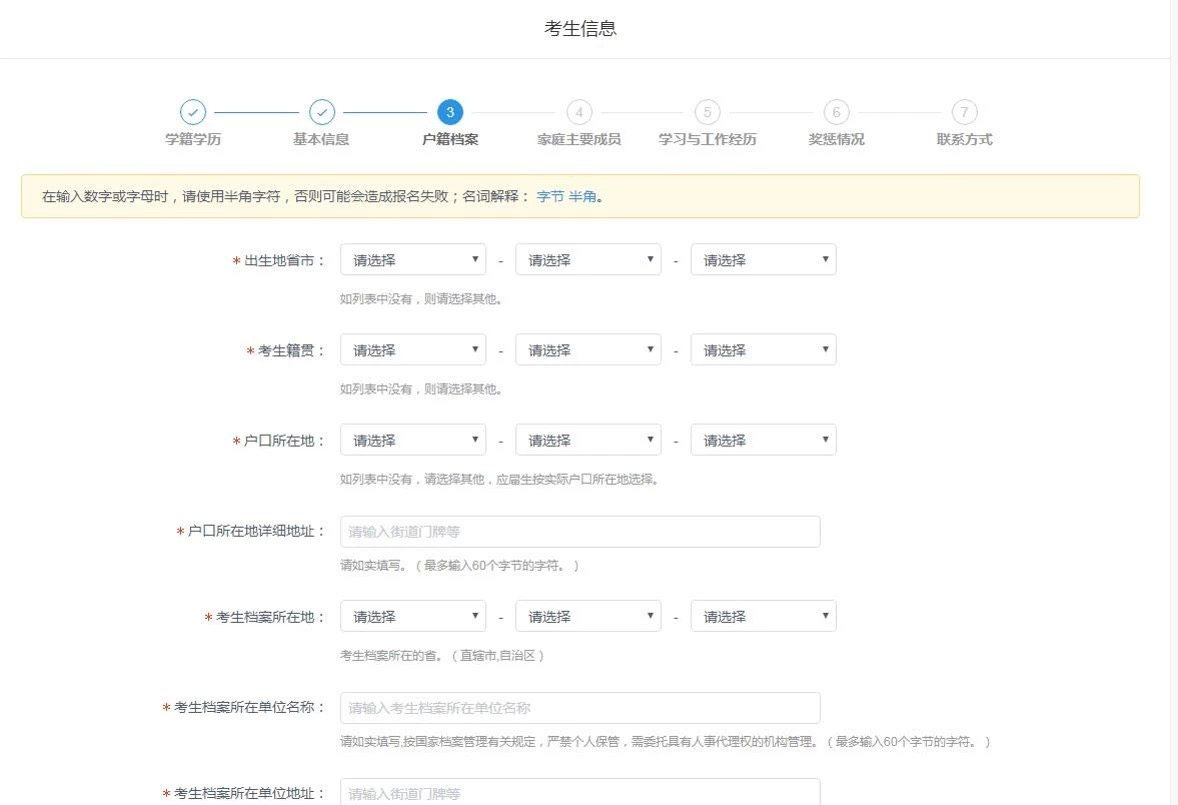Click the active step 3 户籍档案 circle
The height and width of the screenshot is (805, 1178).
click(x=450, y=112)
